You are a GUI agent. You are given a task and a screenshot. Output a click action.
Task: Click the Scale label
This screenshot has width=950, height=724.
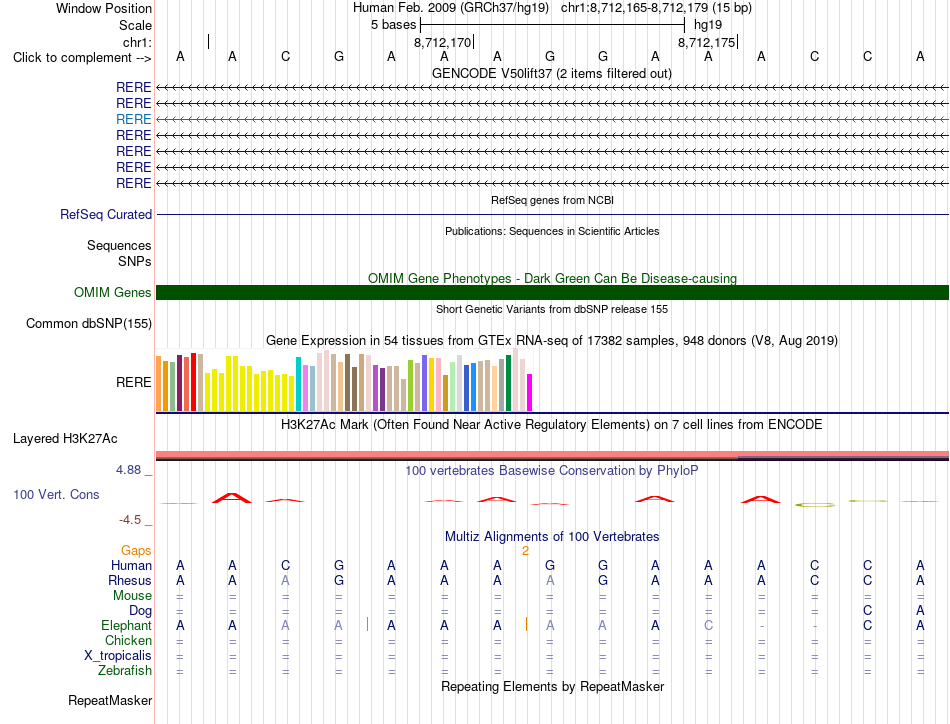coord(135,25)
